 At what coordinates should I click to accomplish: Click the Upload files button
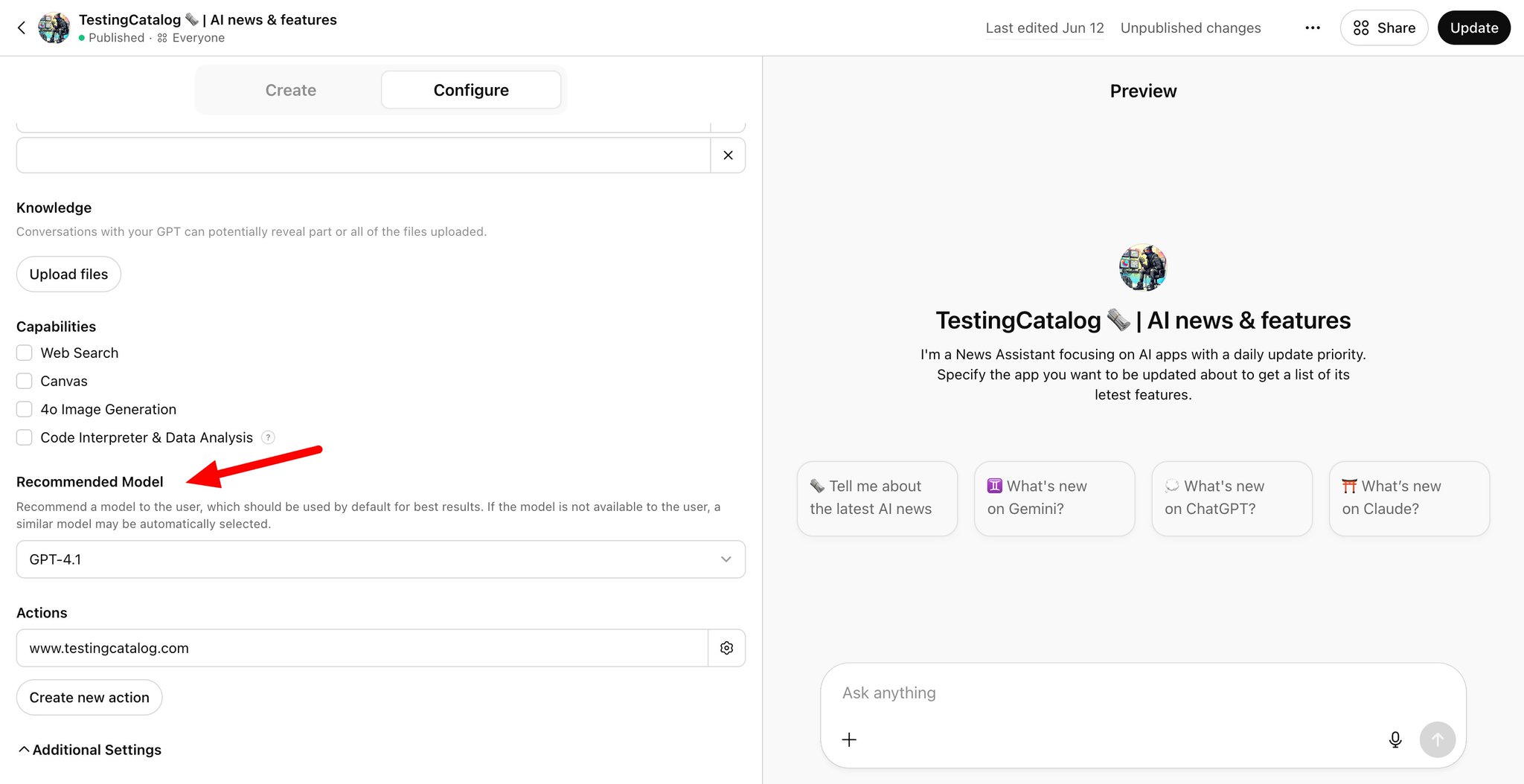(x=68, y=274)
